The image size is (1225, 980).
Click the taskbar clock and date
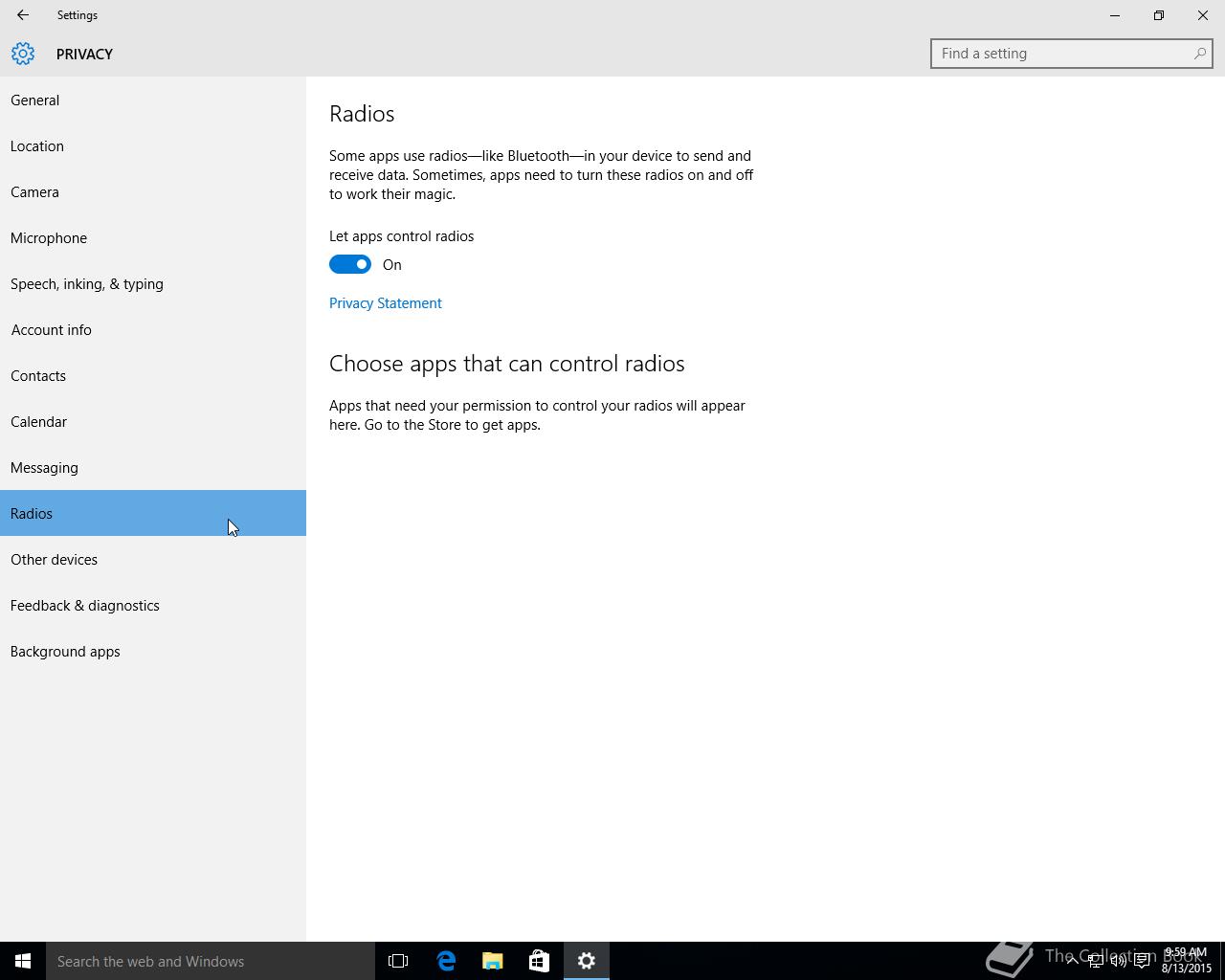pos(1187,961)
